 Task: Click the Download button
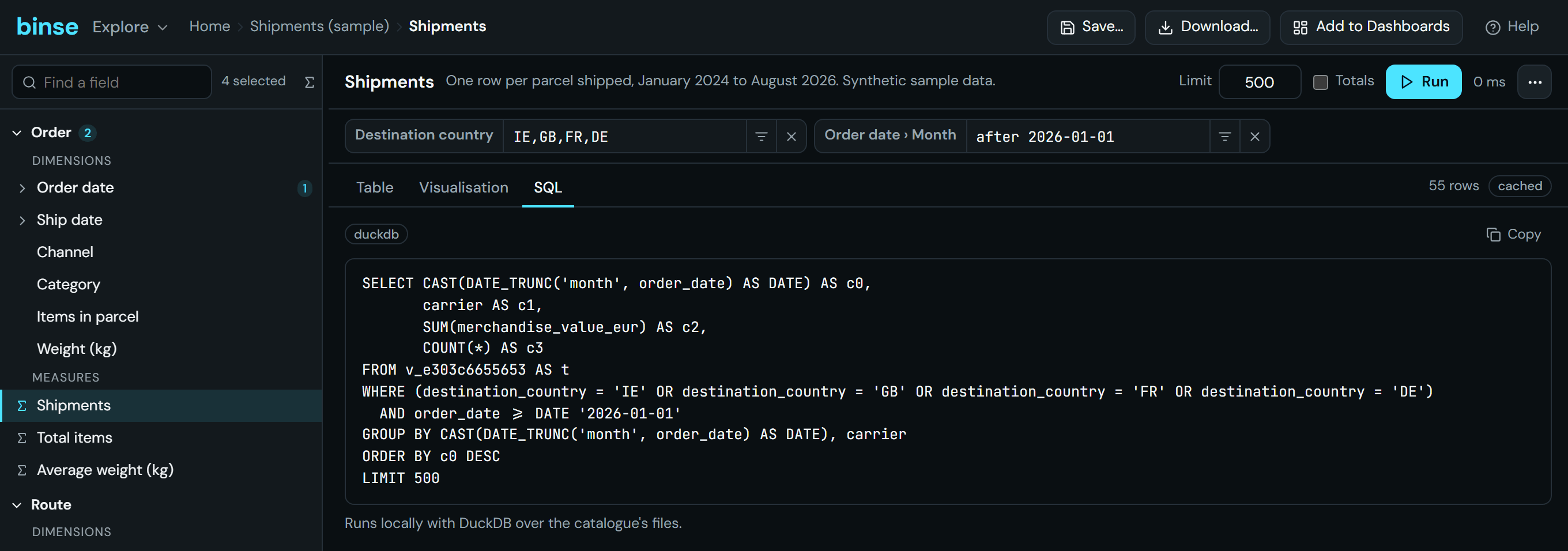pos(1207,27)
